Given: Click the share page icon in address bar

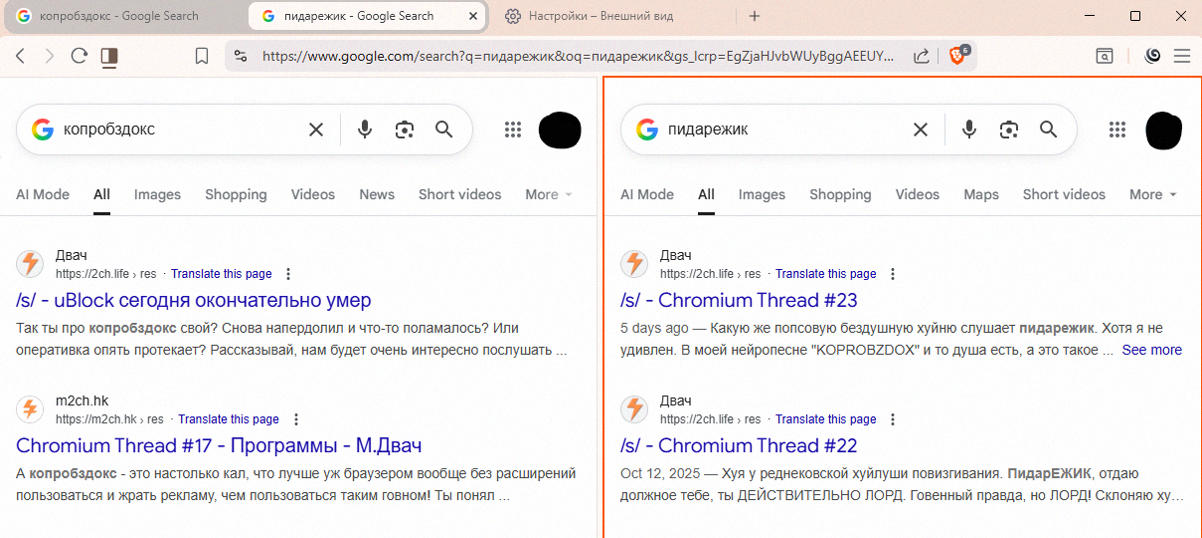Looking at the screenshot, I should (x=922, y=57).
